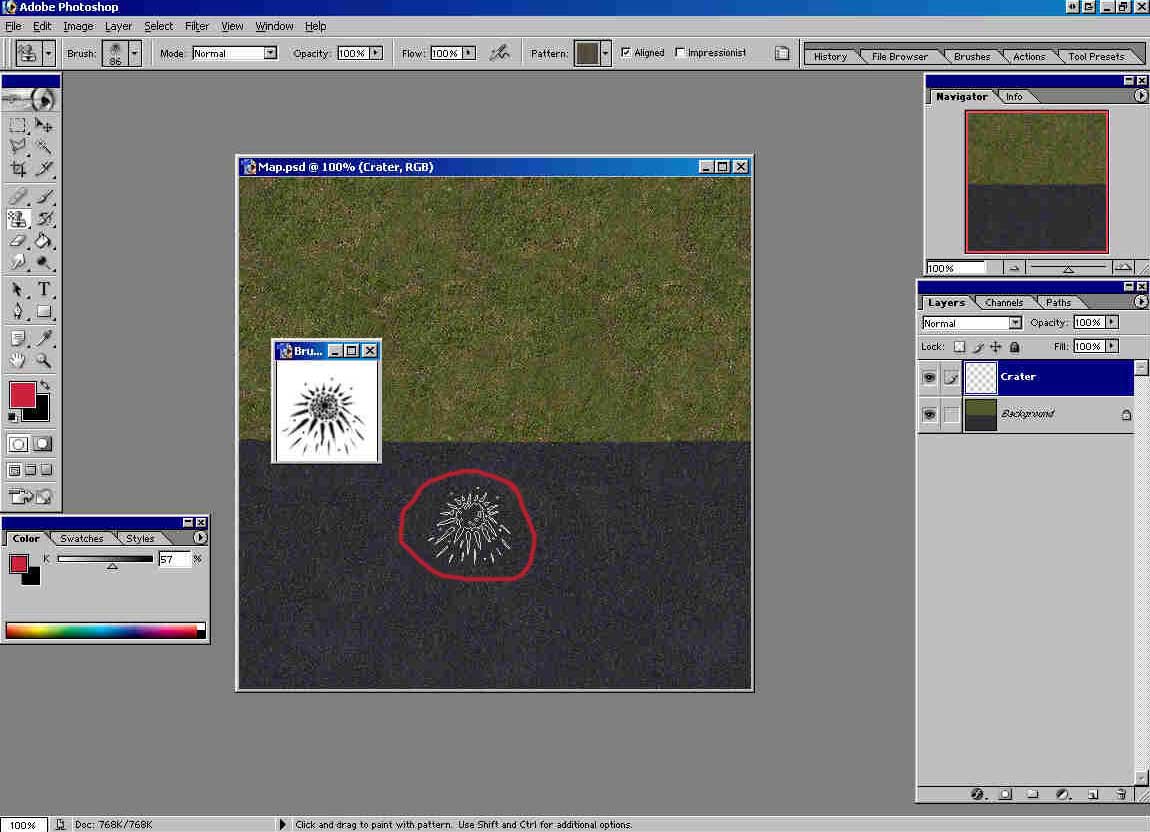
Task: Hide the Crater layer eye icon
Action: (x=929, y=377)
